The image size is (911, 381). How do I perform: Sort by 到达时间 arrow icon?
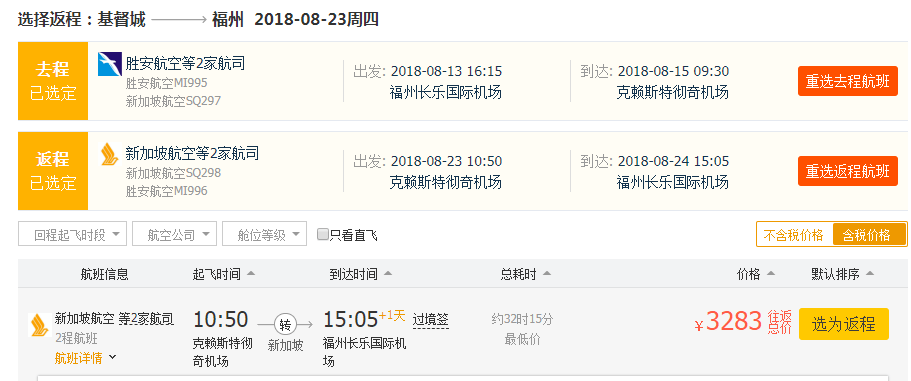388,274
